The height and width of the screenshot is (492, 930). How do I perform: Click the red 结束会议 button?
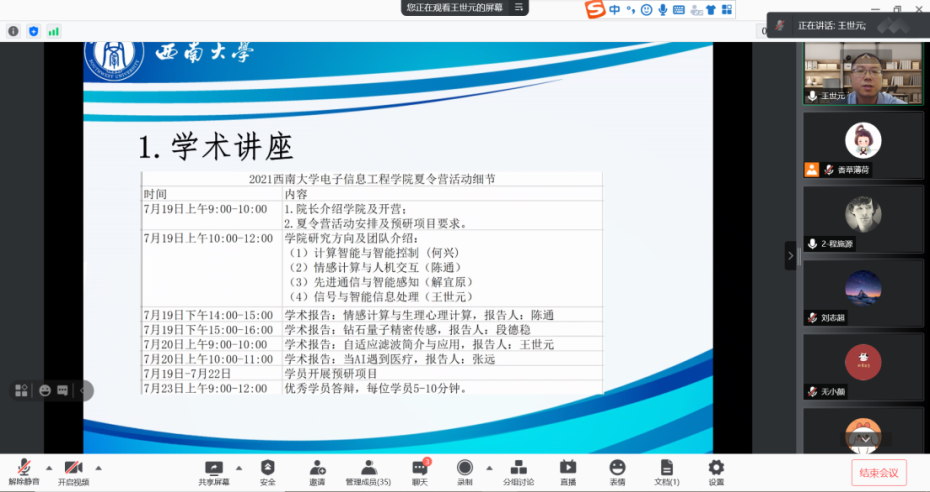pyautogui.click(x=879, y=472)
